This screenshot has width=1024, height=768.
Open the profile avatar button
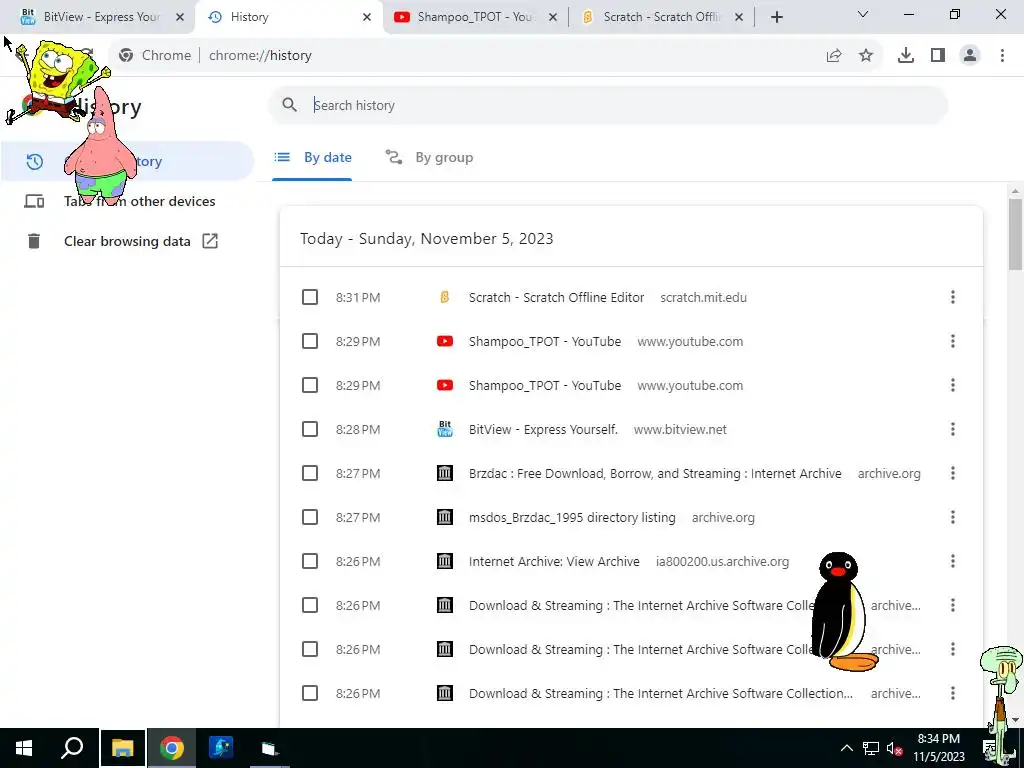[970, 56]
